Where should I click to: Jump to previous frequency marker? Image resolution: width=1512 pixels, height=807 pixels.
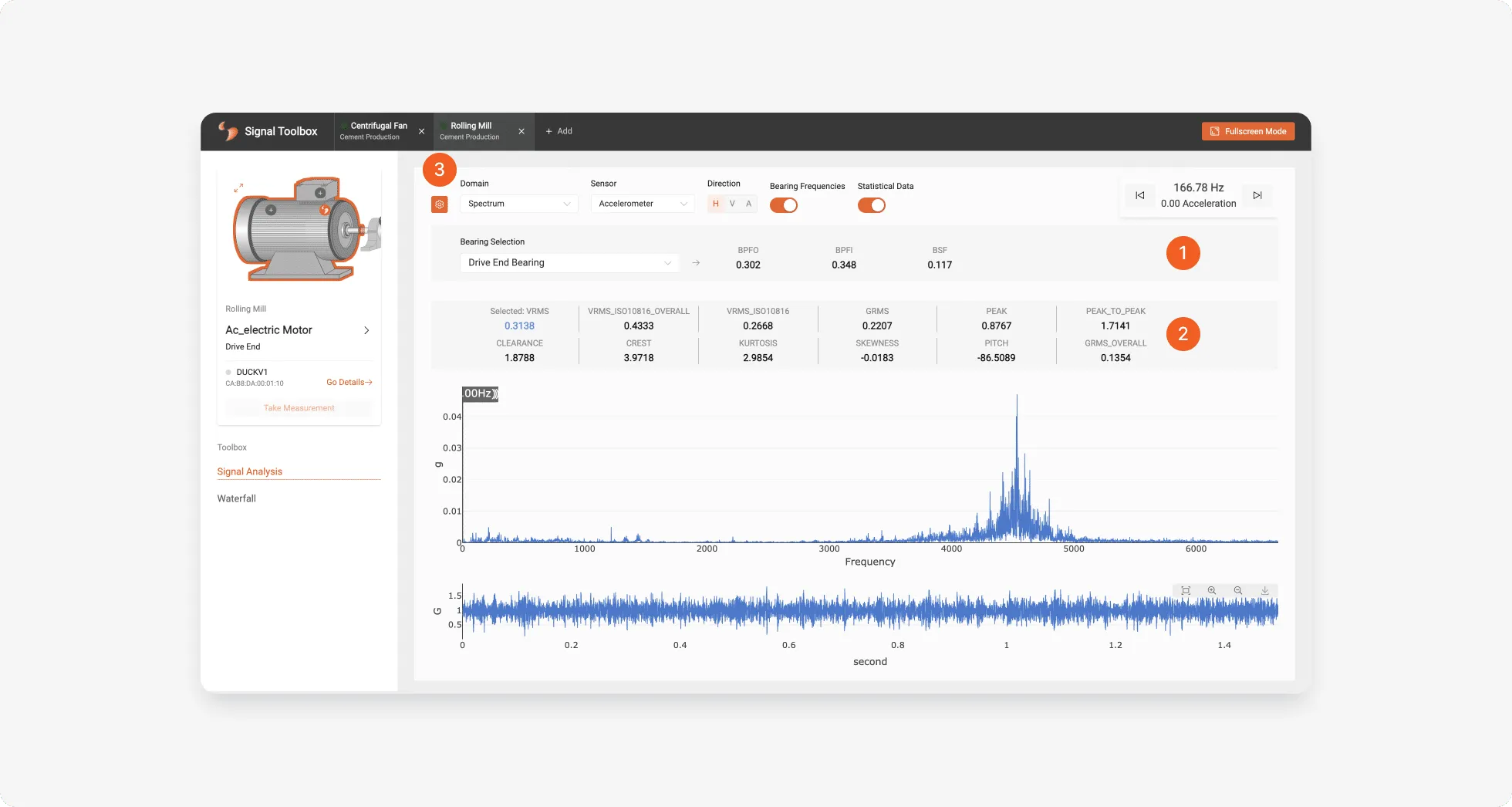click(x=1140, y=195)
